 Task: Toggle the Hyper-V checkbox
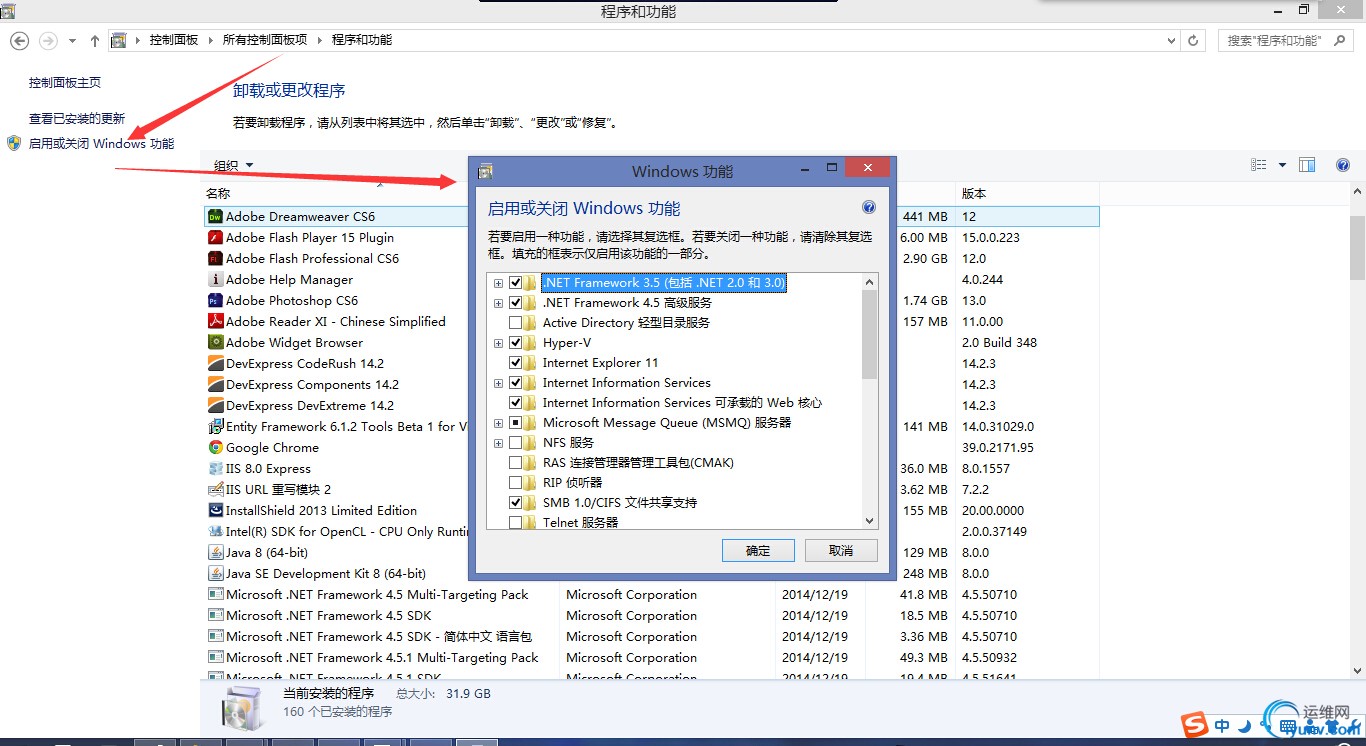[516, 343]
